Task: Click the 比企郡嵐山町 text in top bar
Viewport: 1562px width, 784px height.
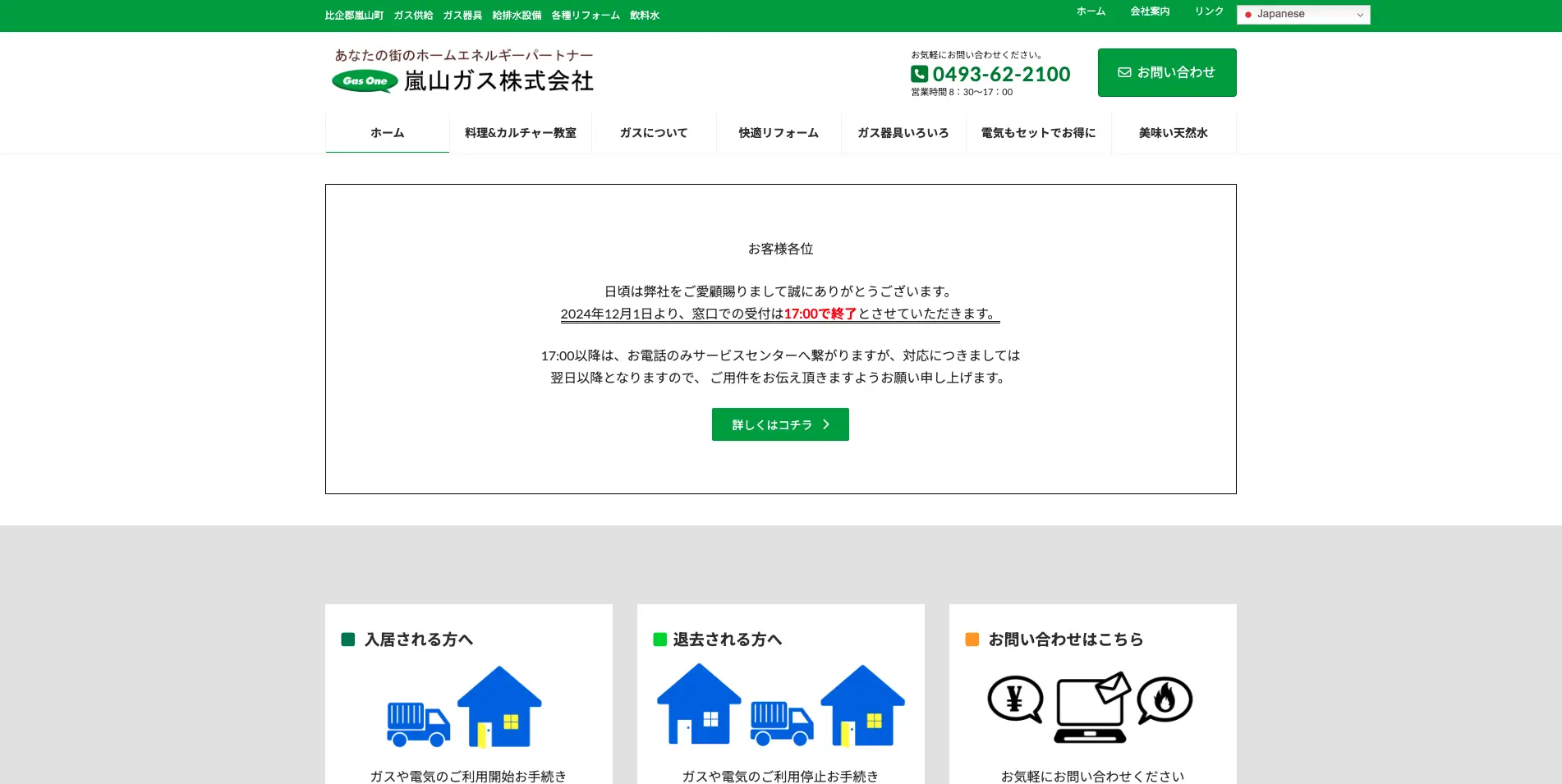Action: [354, 16]
